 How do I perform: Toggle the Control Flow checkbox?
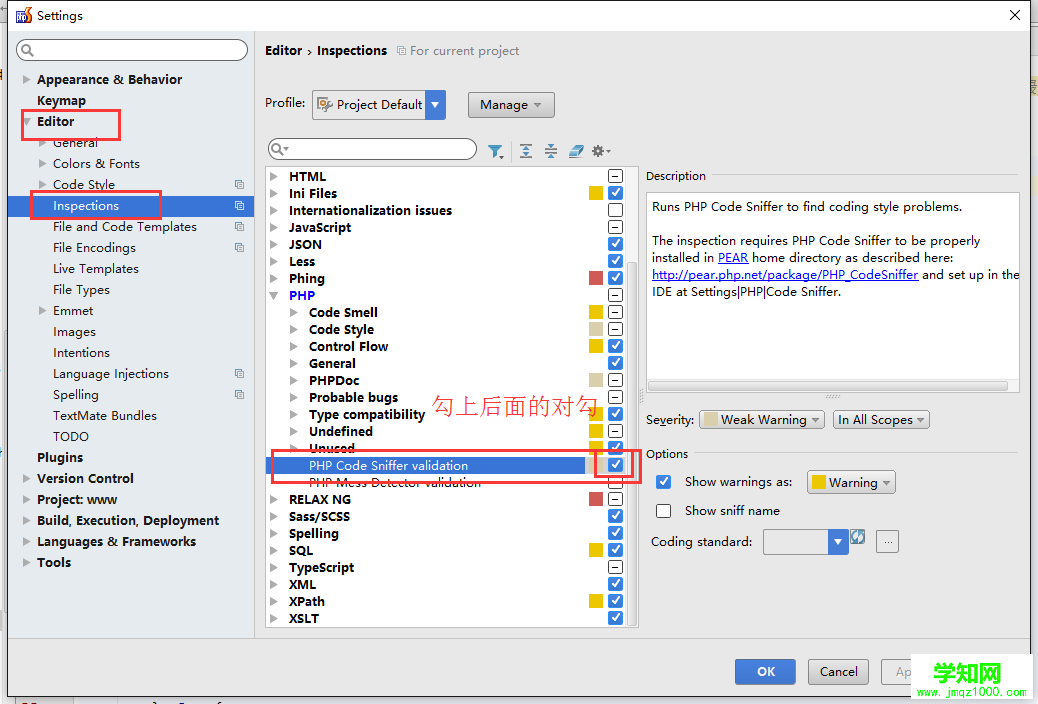click(x=616, y=346)
